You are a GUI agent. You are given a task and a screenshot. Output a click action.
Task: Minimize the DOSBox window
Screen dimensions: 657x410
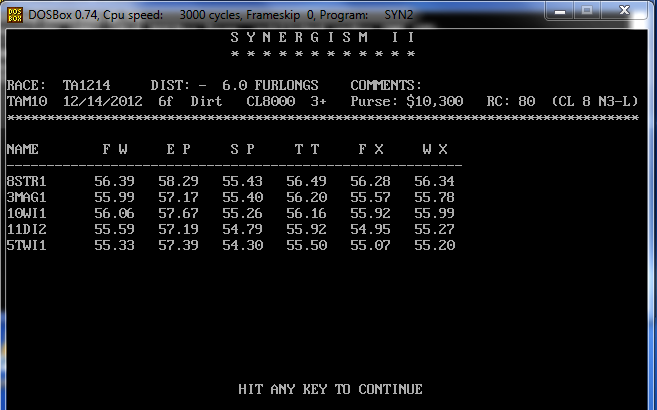[559, 11]
